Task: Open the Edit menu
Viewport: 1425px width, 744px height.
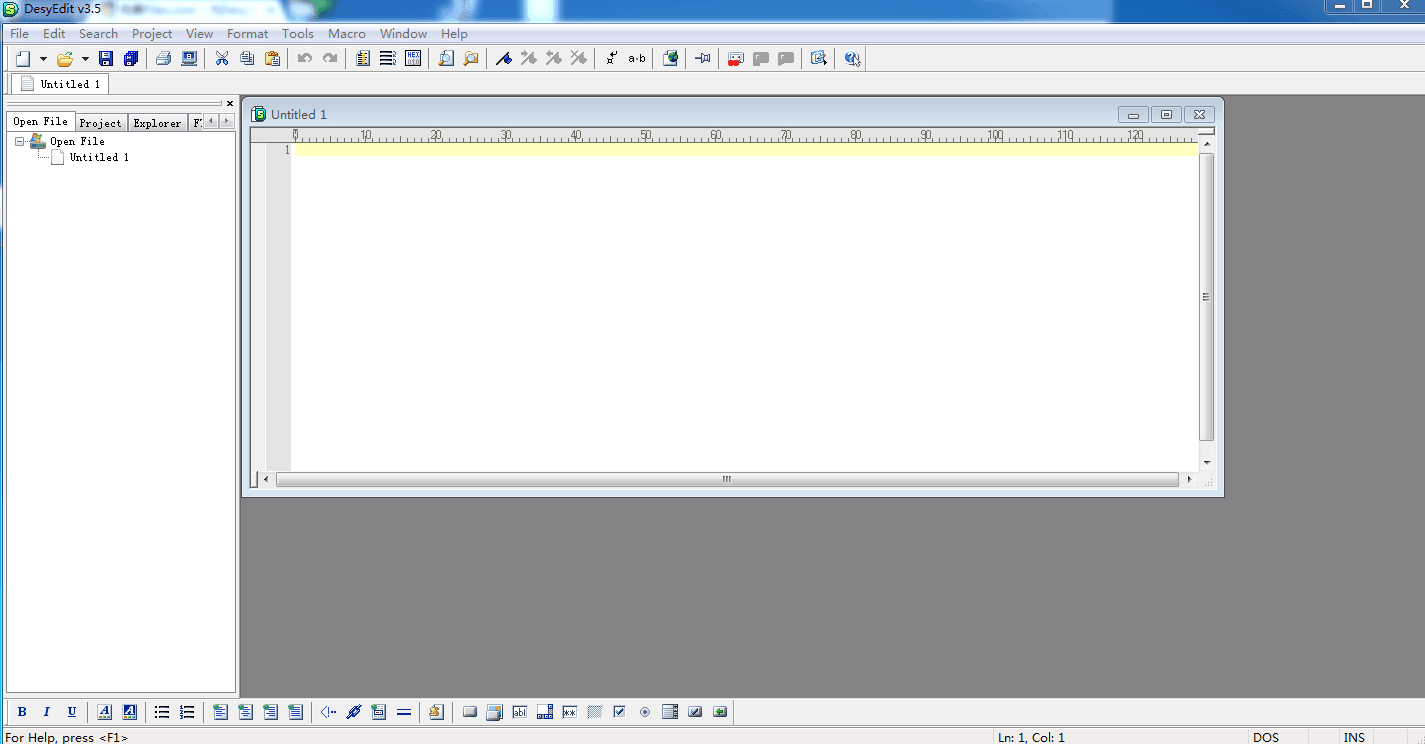Action: 54,33
